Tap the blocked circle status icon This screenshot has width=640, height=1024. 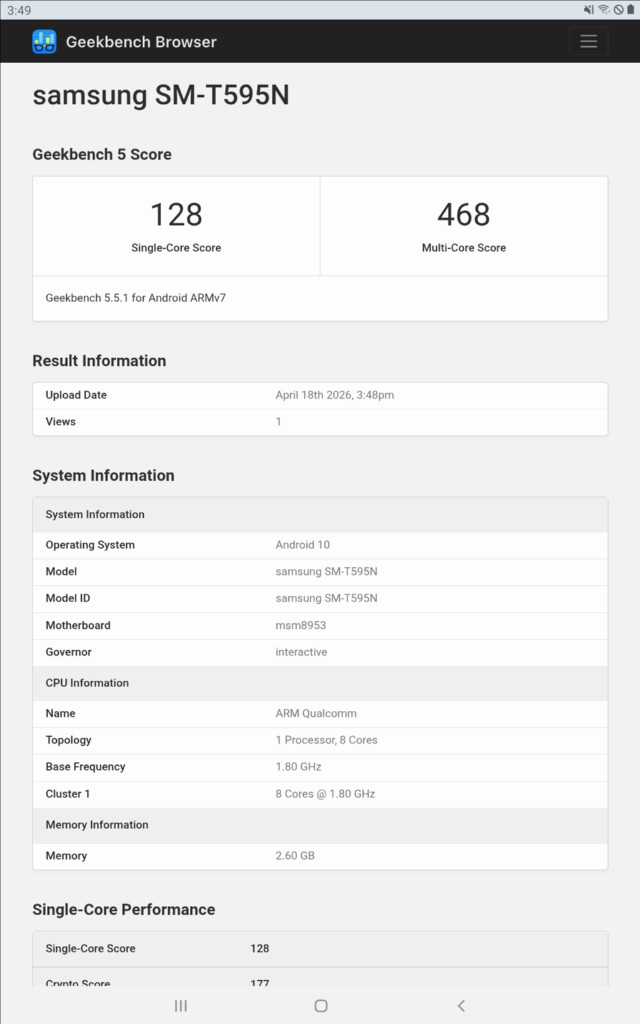pos(618,10)
